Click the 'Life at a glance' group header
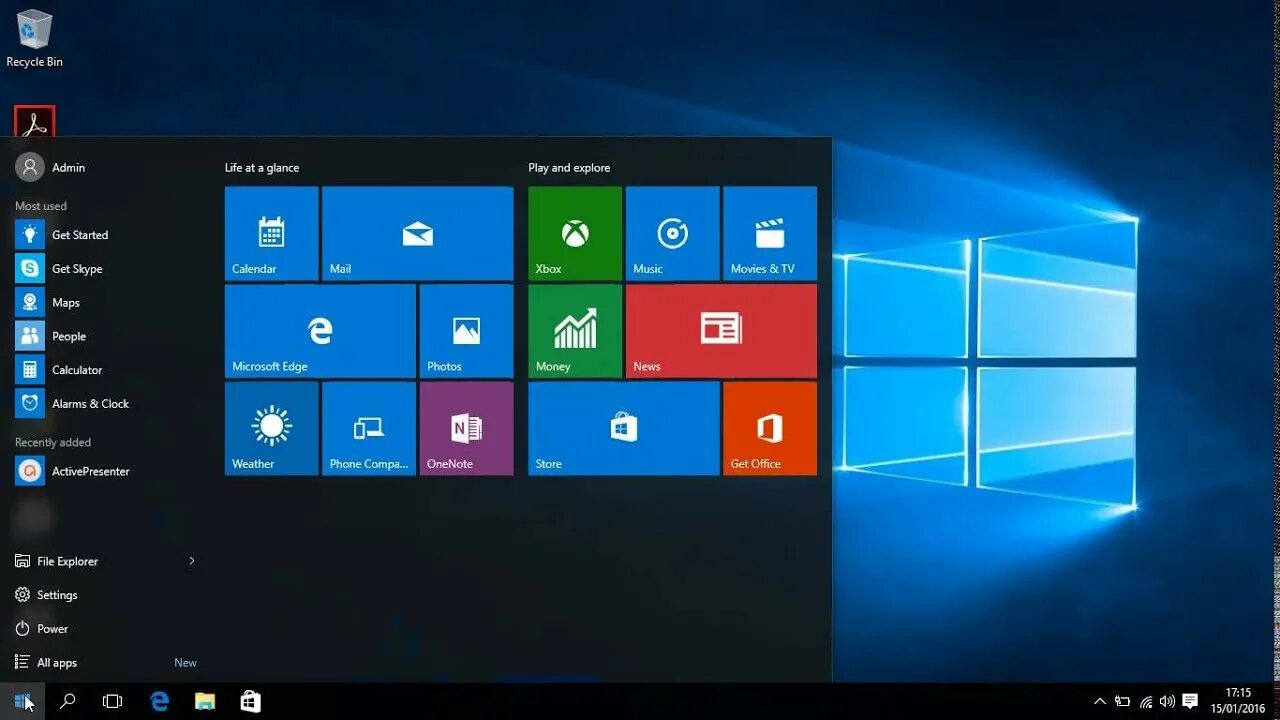 (262, 168)
